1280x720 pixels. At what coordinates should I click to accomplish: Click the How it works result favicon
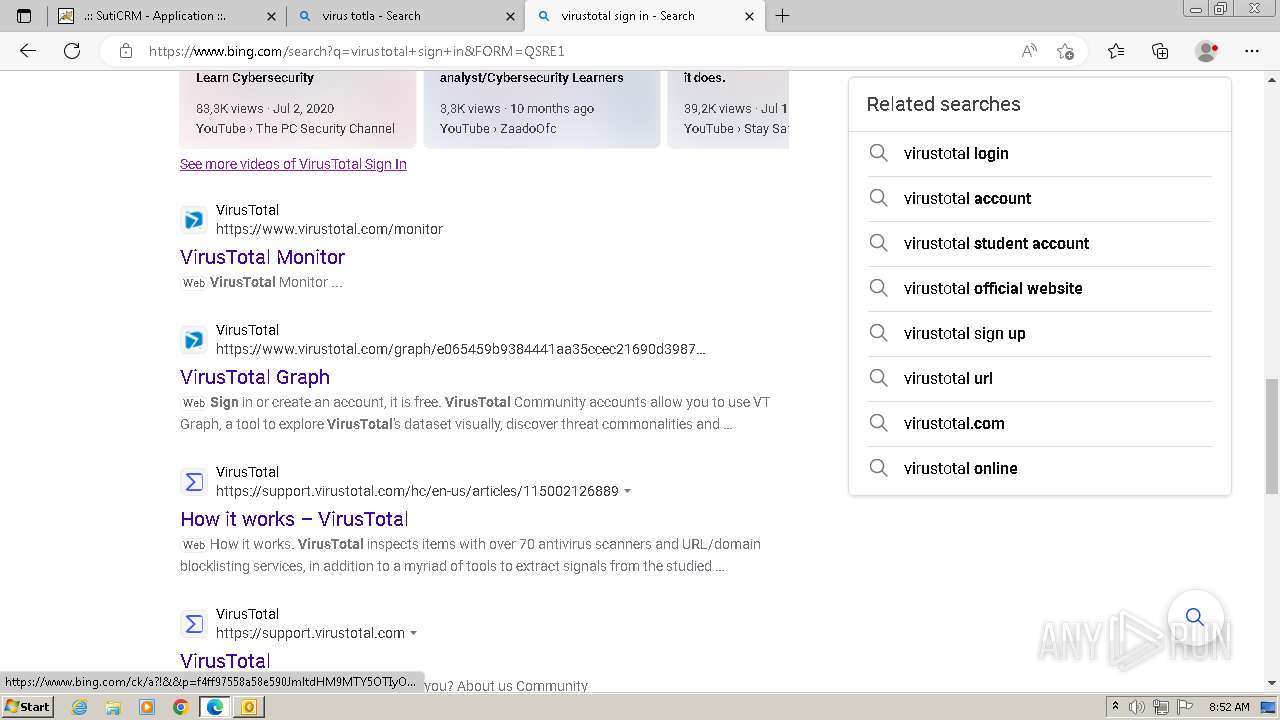tap(194, 481)
